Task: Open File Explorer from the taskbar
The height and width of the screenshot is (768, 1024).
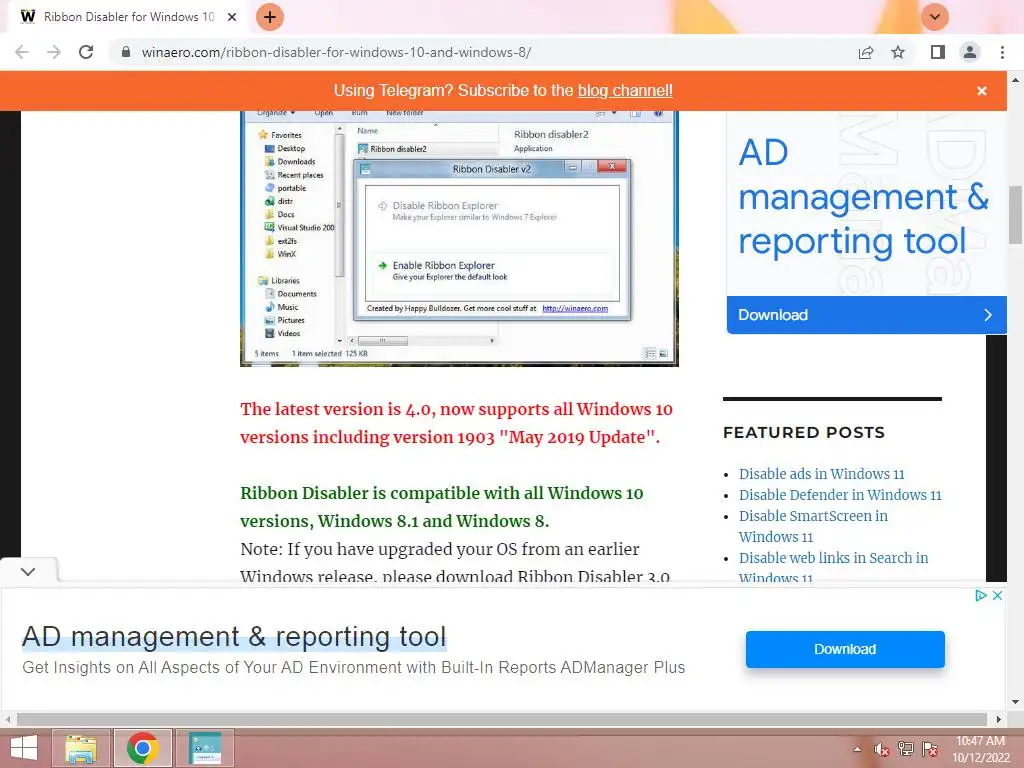Action: click(81, 748)
